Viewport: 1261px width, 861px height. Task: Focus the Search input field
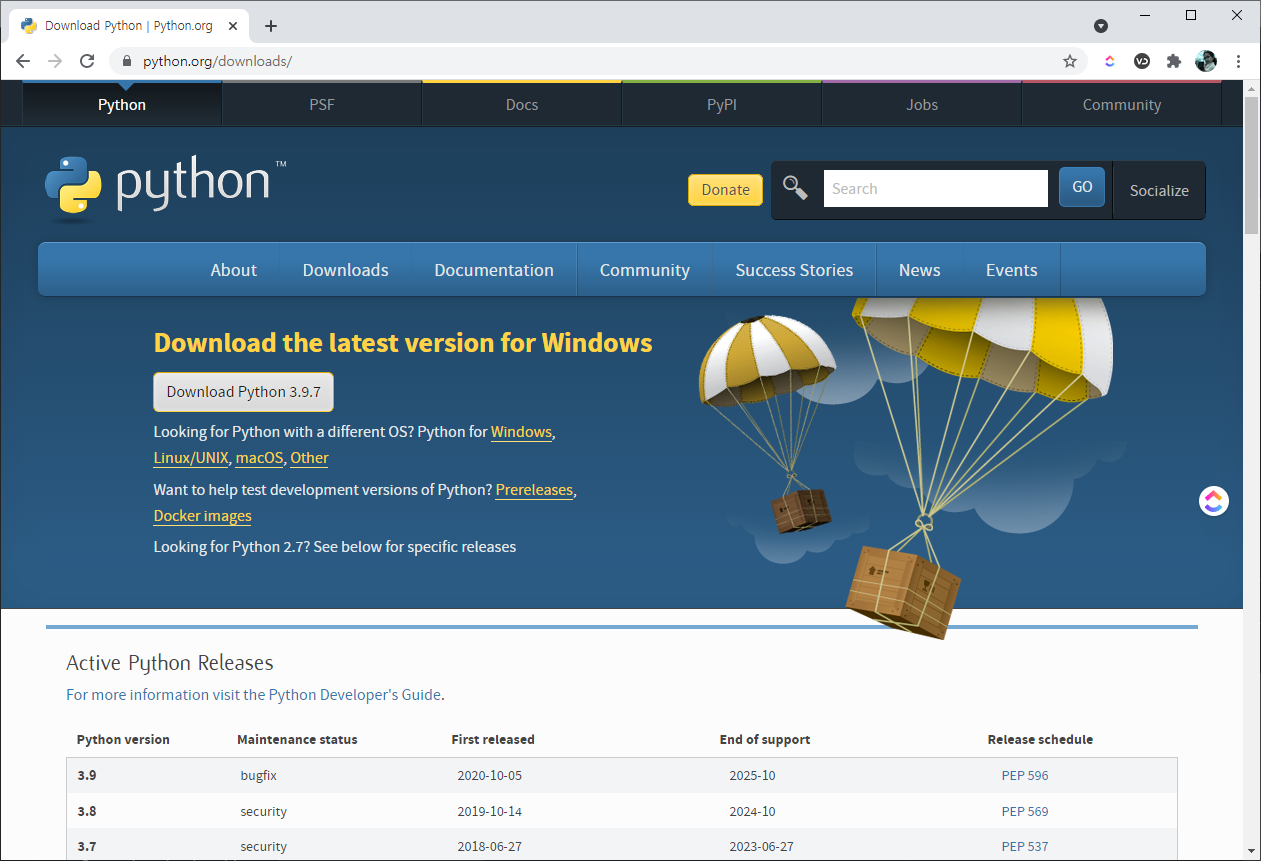point(936,188)
